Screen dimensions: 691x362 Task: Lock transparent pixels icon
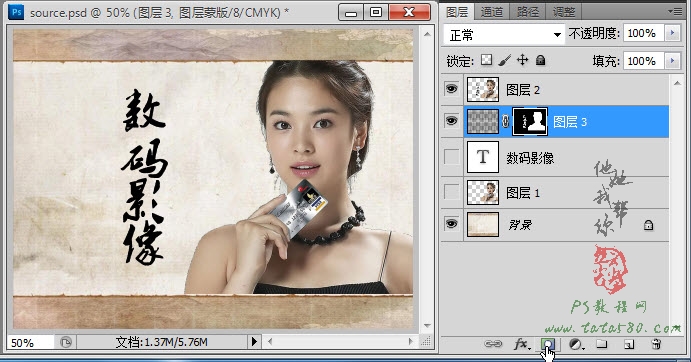[x=486, y=60]
